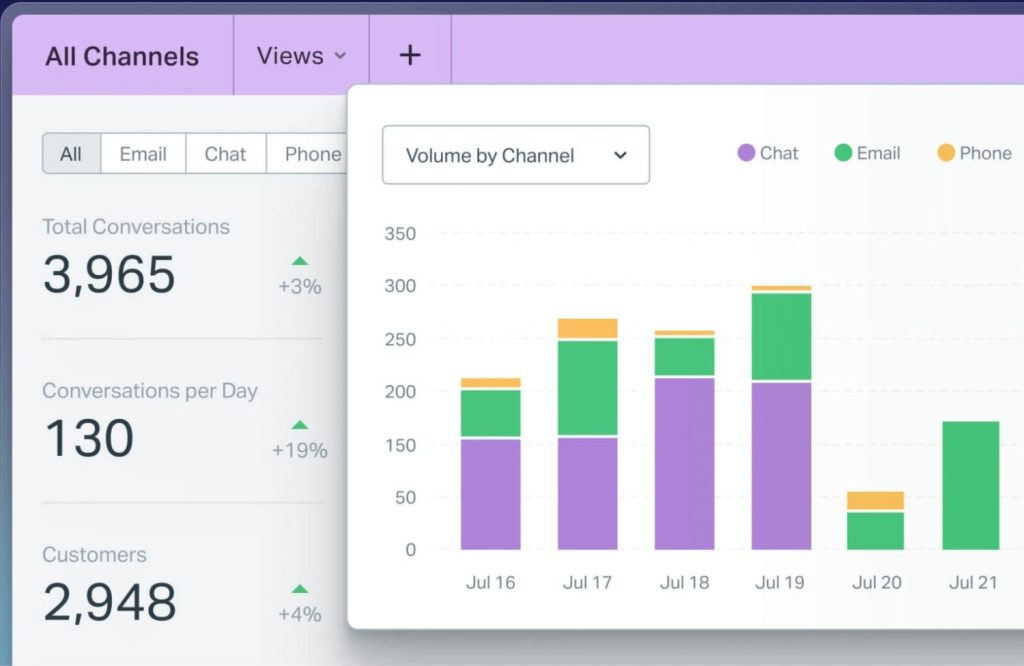This screenshot has height=666, width=1024.
Task: Open the Volume by Channel dropdown
Action: 515,155
